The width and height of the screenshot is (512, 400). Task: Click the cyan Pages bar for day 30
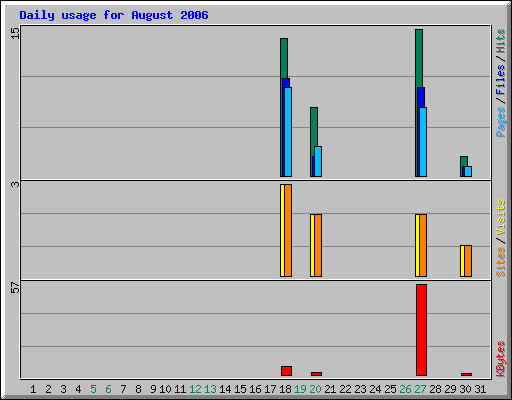point(468,171)
